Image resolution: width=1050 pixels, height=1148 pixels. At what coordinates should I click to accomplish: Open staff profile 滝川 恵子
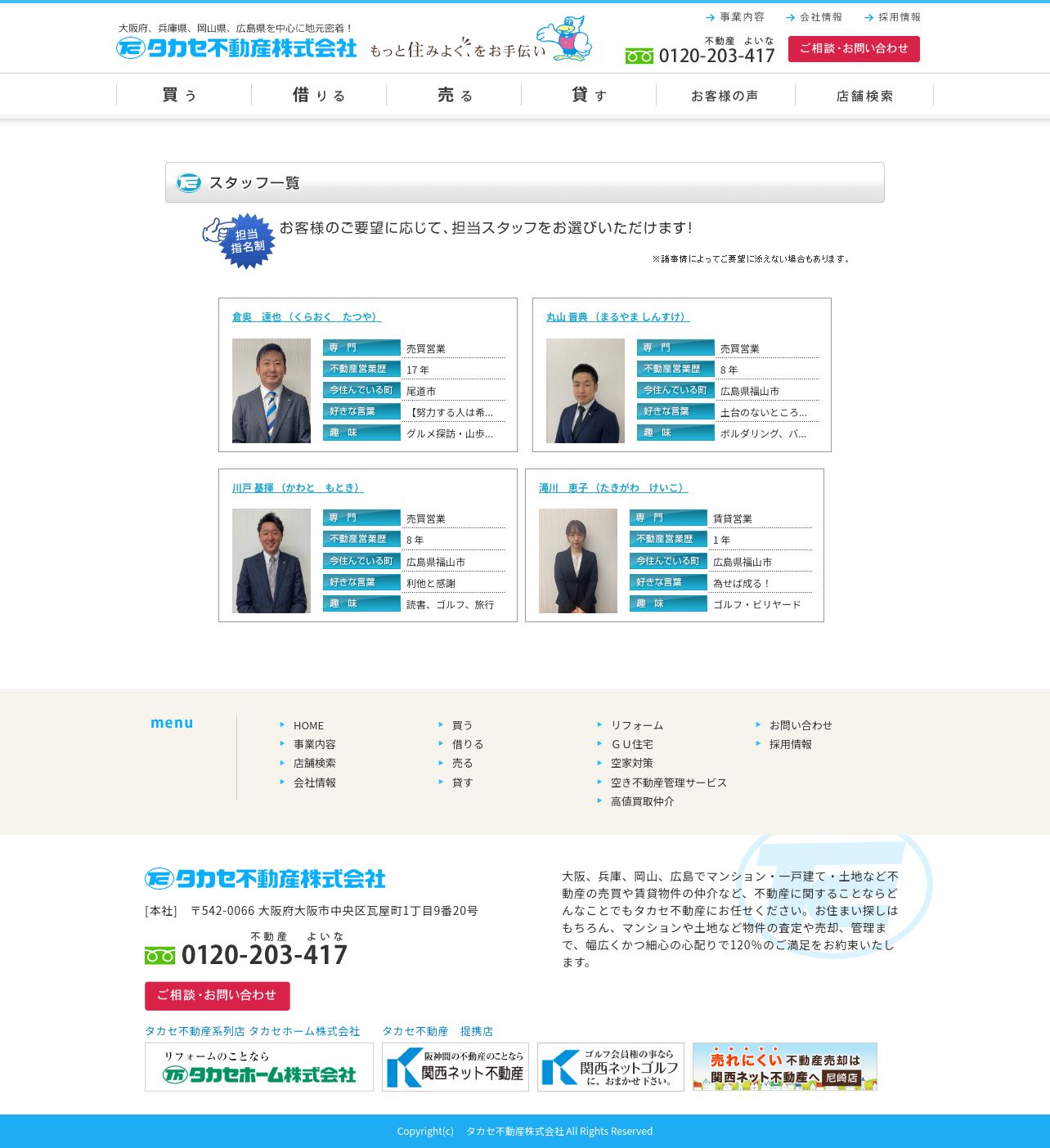613,488
